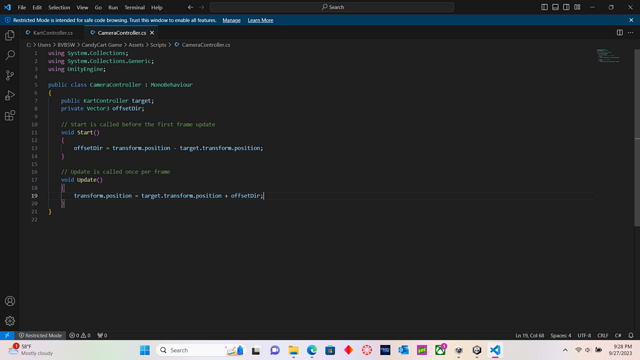Open Microsoft Store from taskbar
This screenshot has height=360, width=640.
330,350
